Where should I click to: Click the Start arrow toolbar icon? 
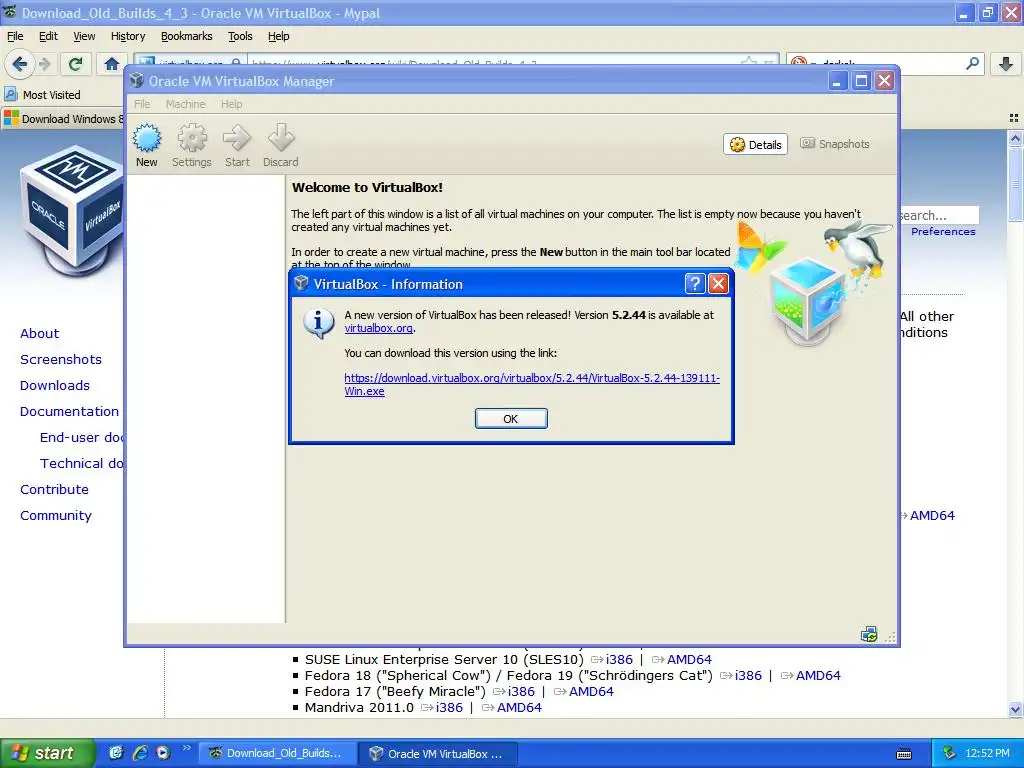[237, 146]
